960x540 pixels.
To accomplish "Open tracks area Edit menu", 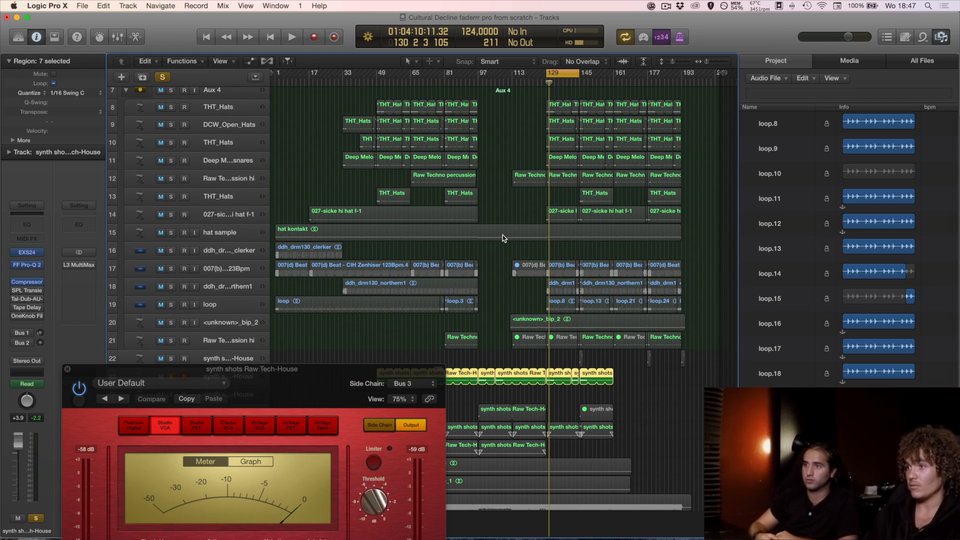I will coord(147,61).
